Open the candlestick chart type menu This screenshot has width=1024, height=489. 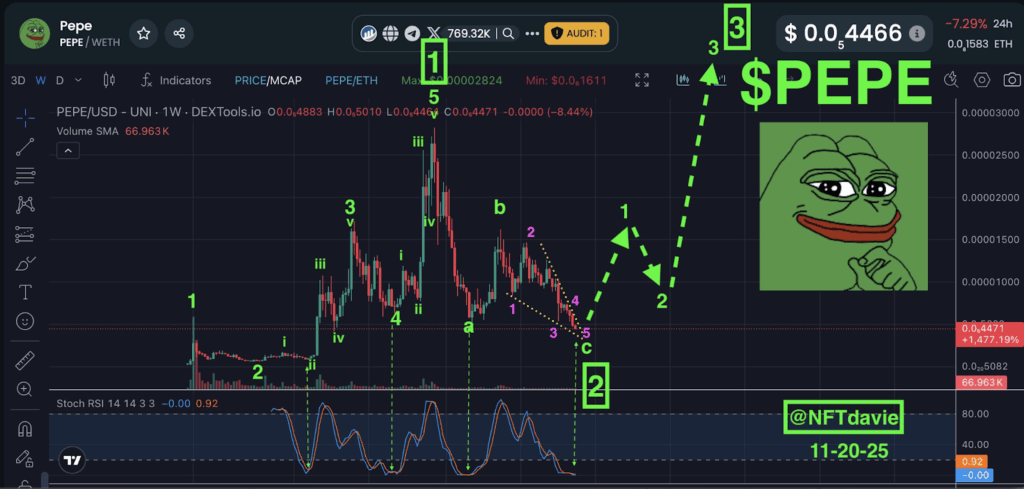pos(110,80)
